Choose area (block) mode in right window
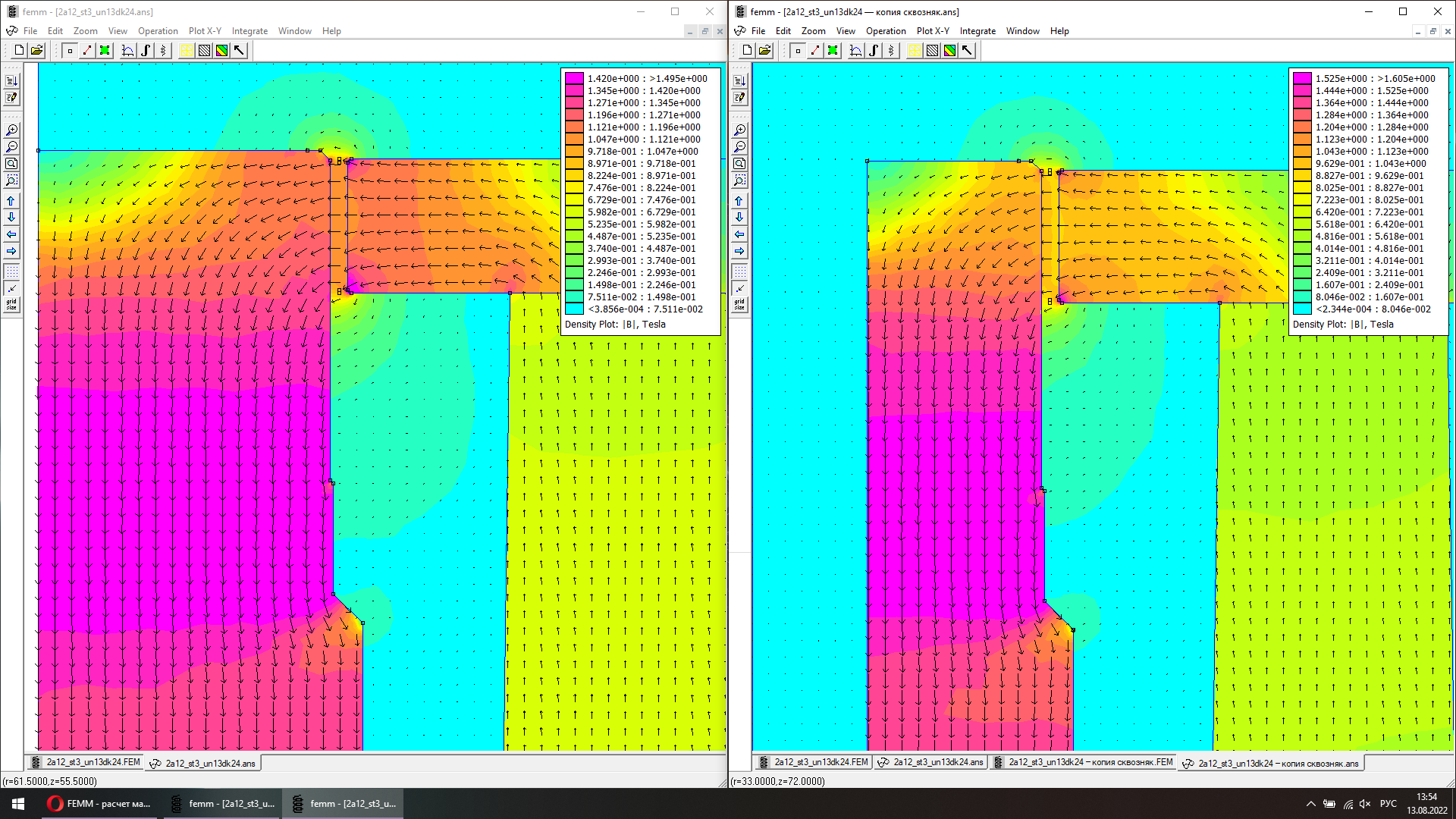This screenshot has width=1456, height=819. click(x=833, y=51)
